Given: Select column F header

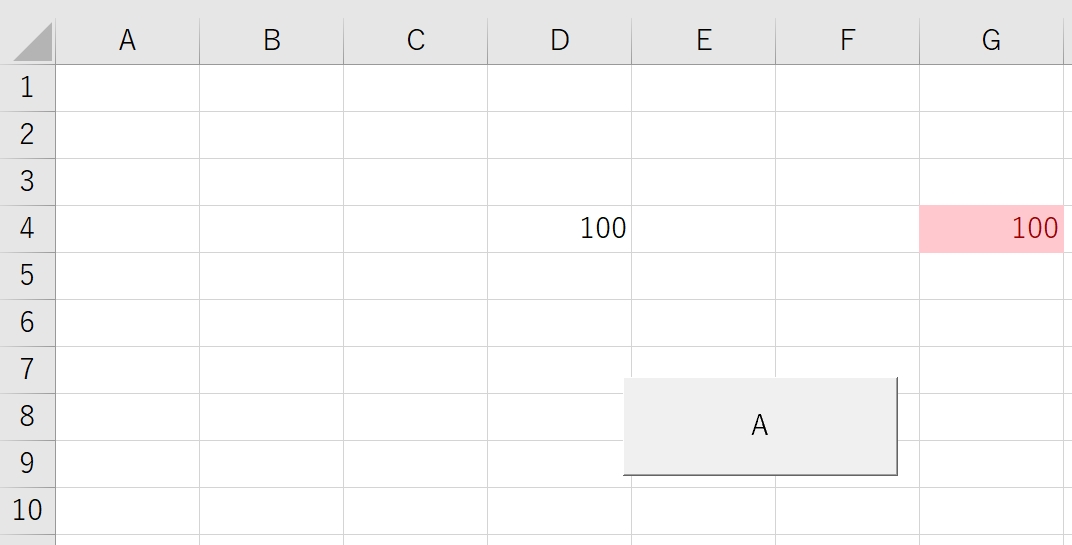Looking at the screenshot, I should (848, 41).
